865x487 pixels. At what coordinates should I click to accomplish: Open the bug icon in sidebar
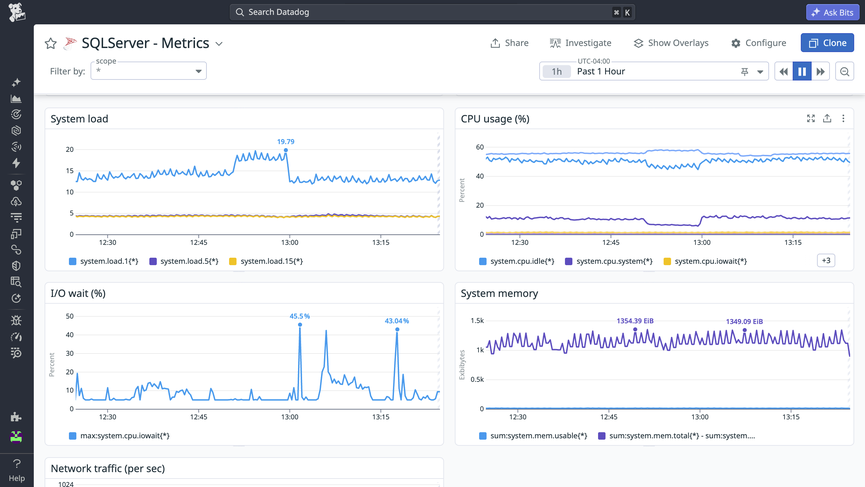[x=16, y=320]
